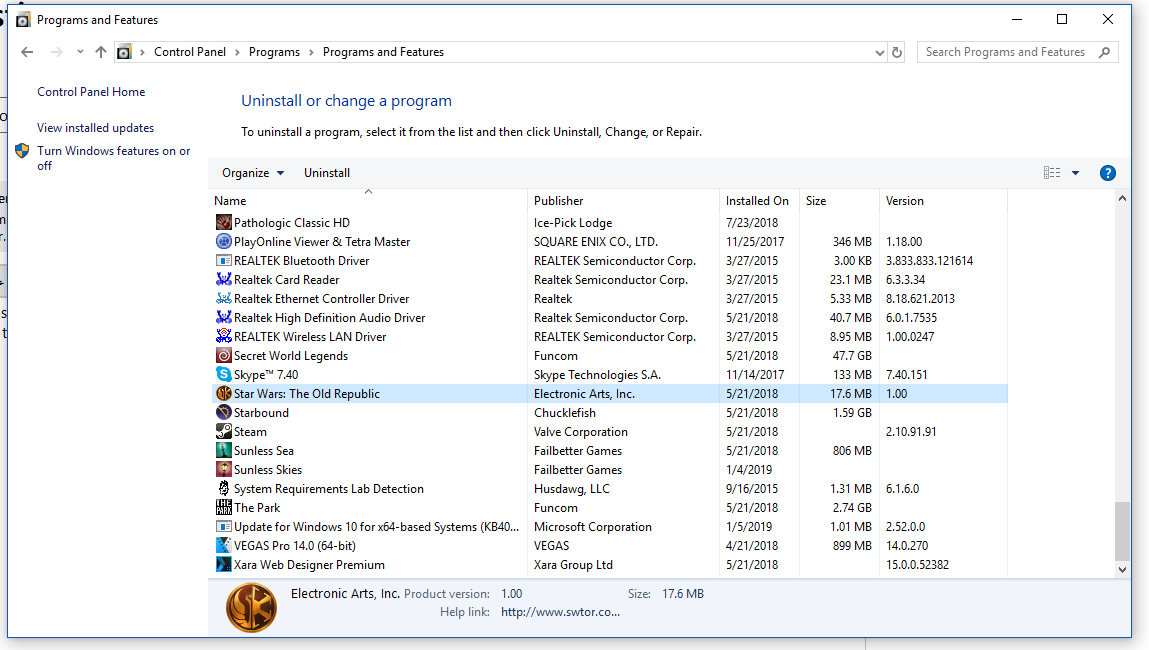Click the Uninstall toolbar button
This screenshot has height=650, width=1149.
(327, 173)
